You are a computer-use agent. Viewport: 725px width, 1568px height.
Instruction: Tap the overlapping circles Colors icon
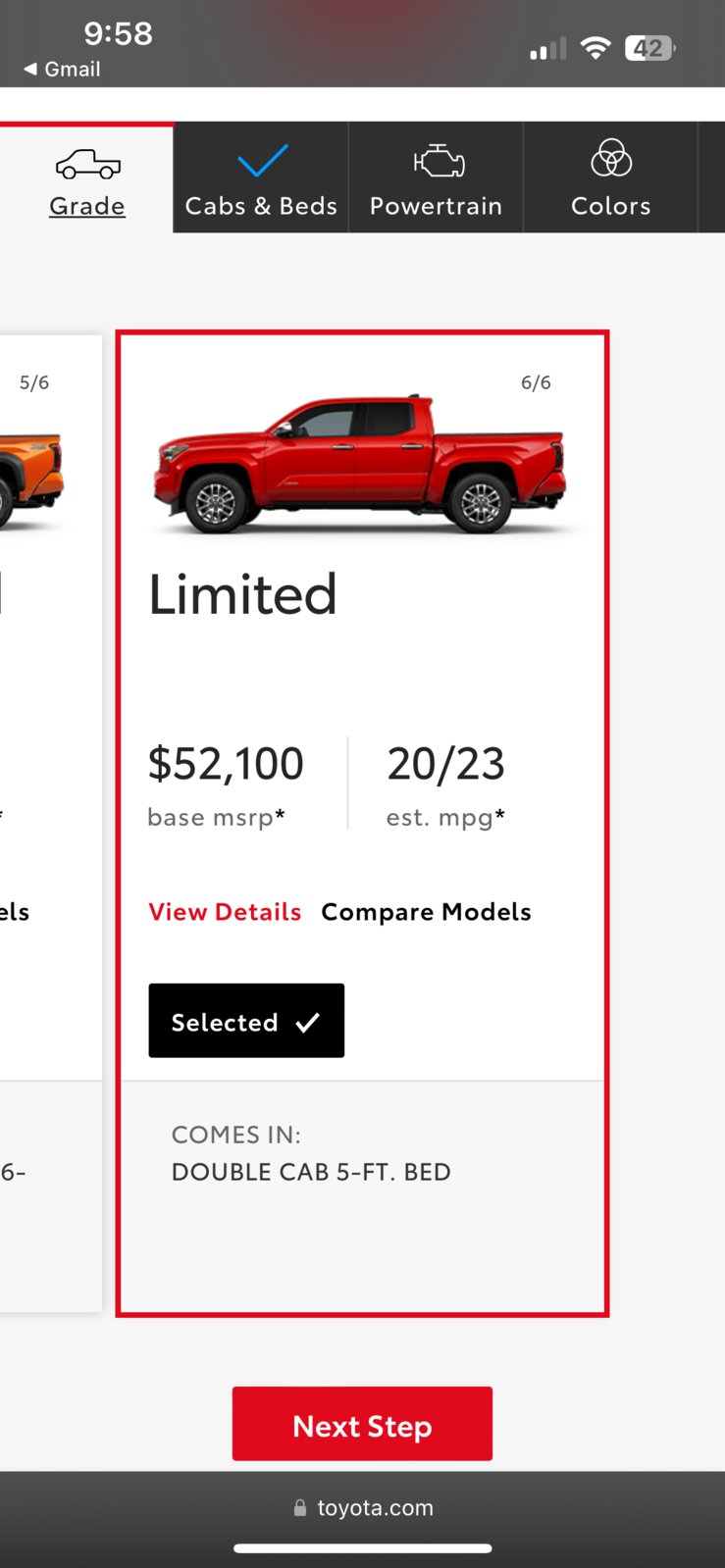tap(611, 158)
